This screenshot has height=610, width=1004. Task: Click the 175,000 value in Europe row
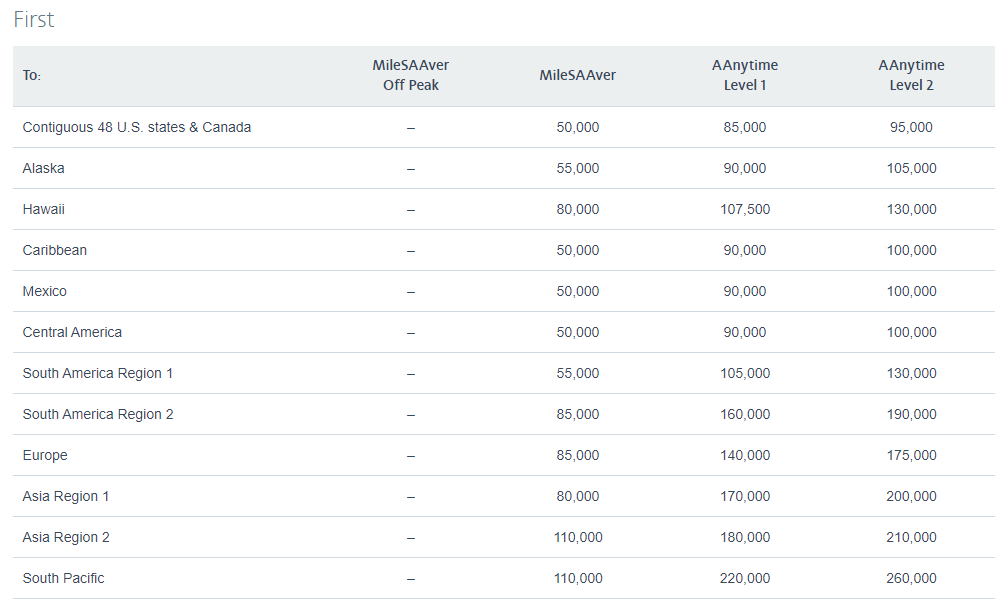pyautogui.click(x=911, y=455)
